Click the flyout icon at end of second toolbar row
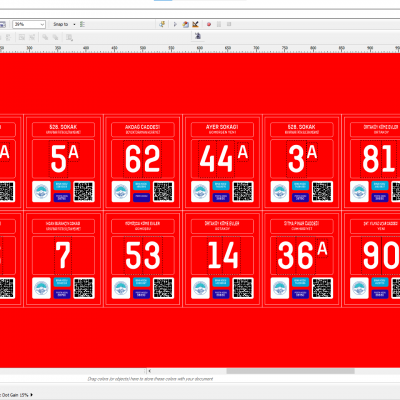This screenshot has width=400, height=400. click(x=69, y=38)
